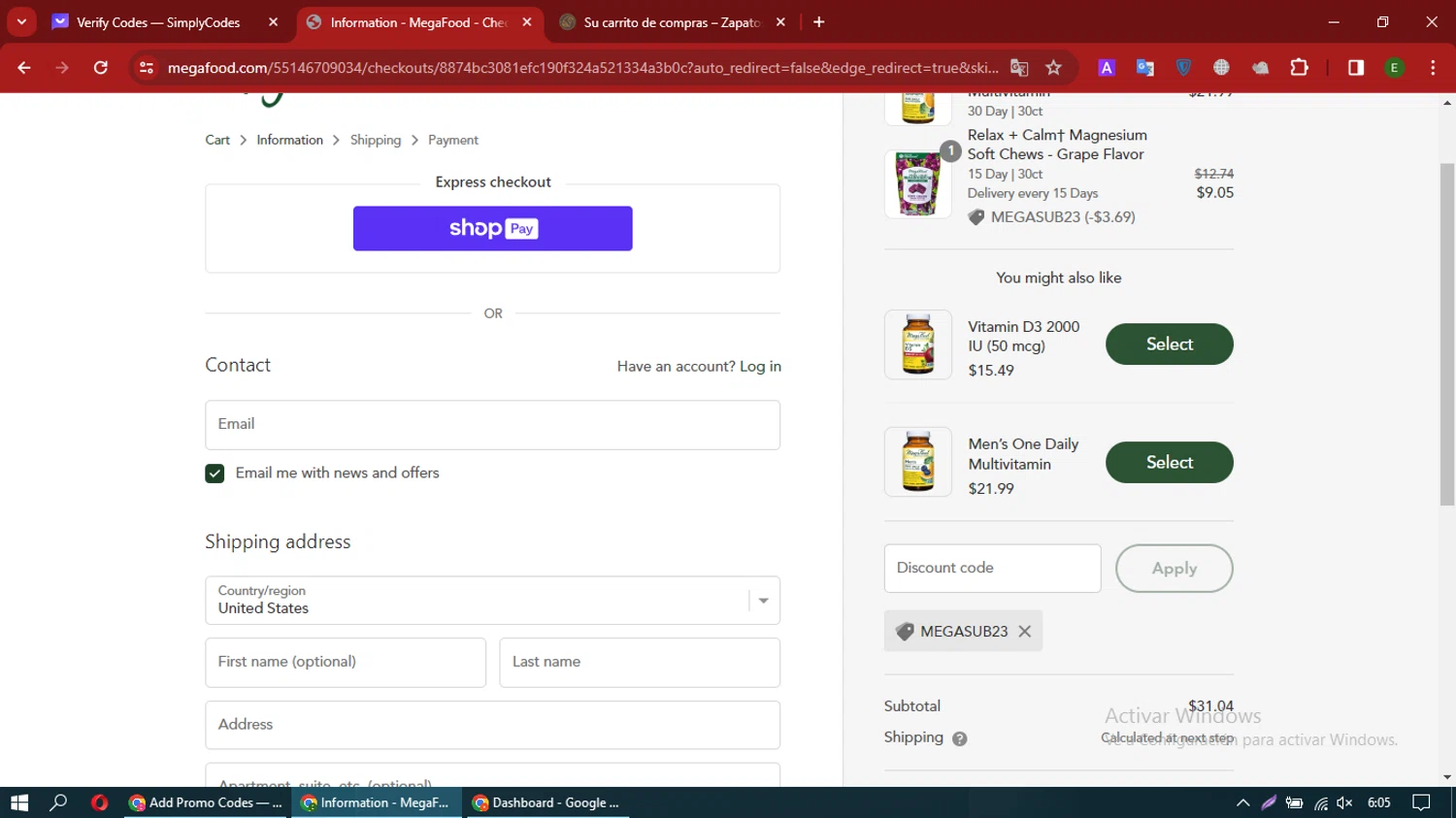This screenshot has height=818, width=1456.
Task: Focus the Last name field
Action: coord(640,663)
